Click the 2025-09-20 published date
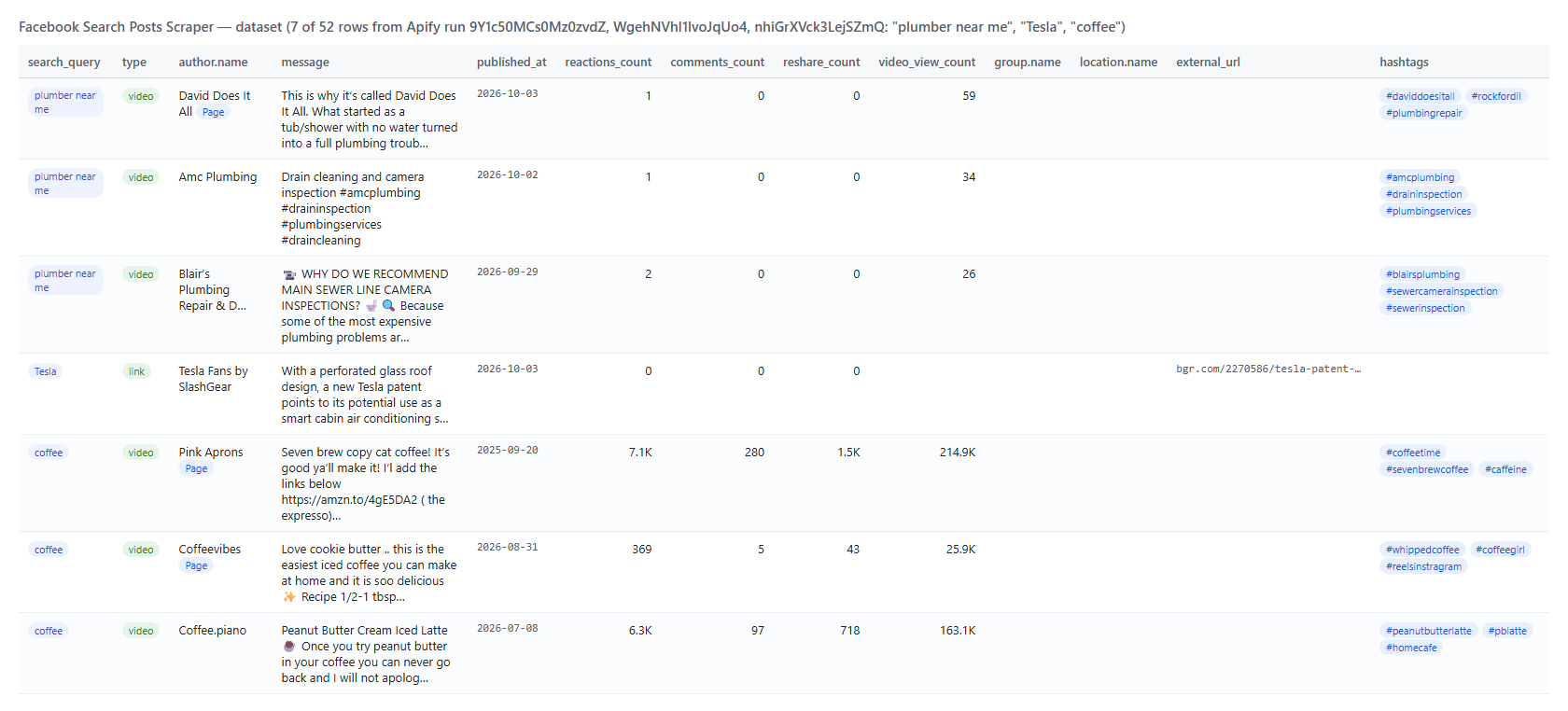This screenshot has width=1568, height=711. tap(508, 451)
